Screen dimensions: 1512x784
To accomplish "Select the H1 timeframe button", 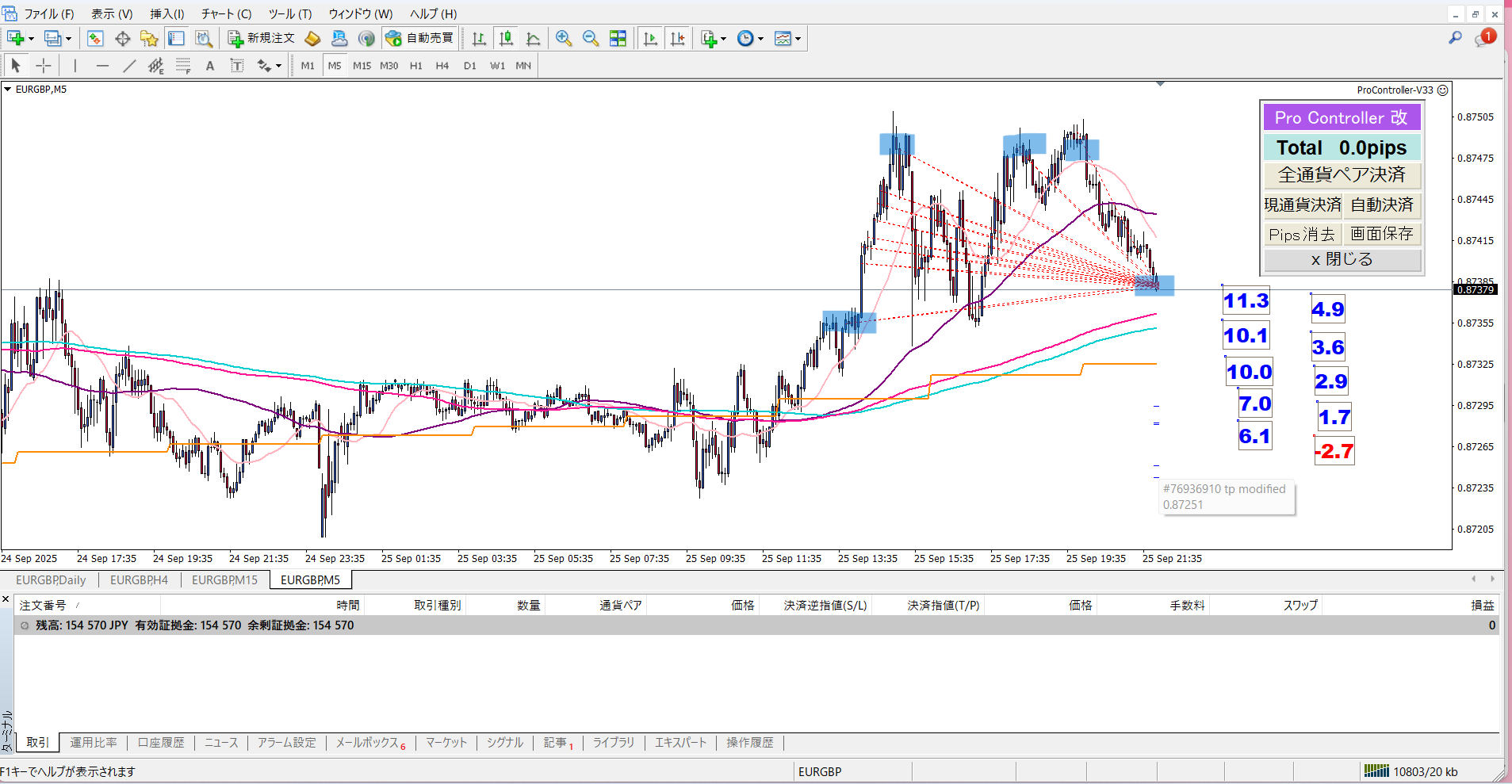I will (x=415, y=66).
